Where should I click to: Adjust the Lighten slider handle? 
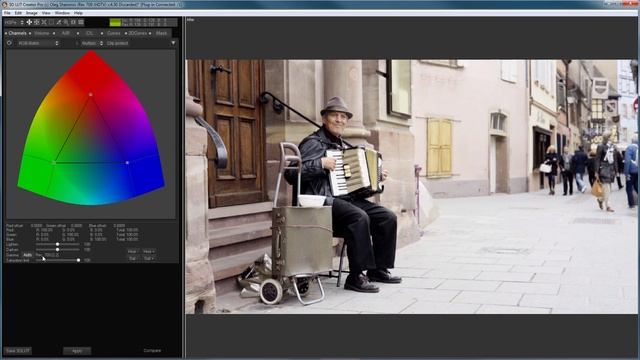[x=58, y=244]
